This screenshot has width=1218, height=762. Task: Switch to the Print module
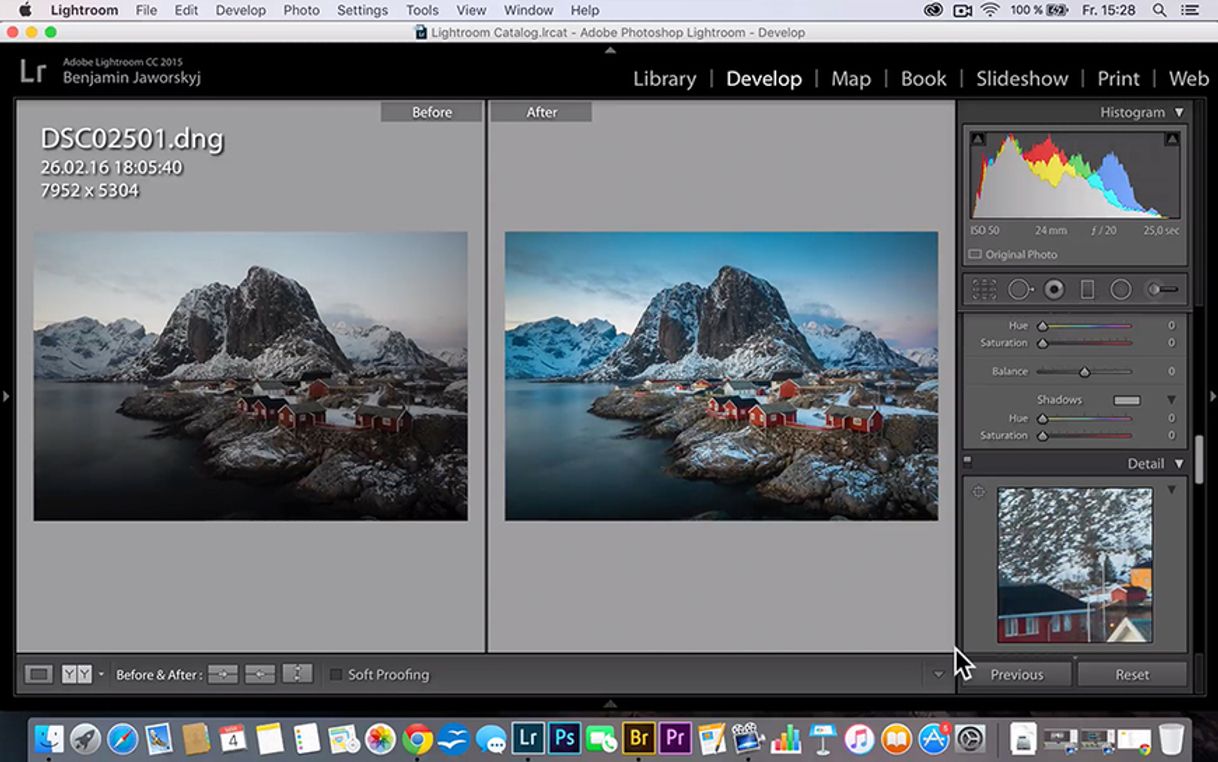point(1118,78)
